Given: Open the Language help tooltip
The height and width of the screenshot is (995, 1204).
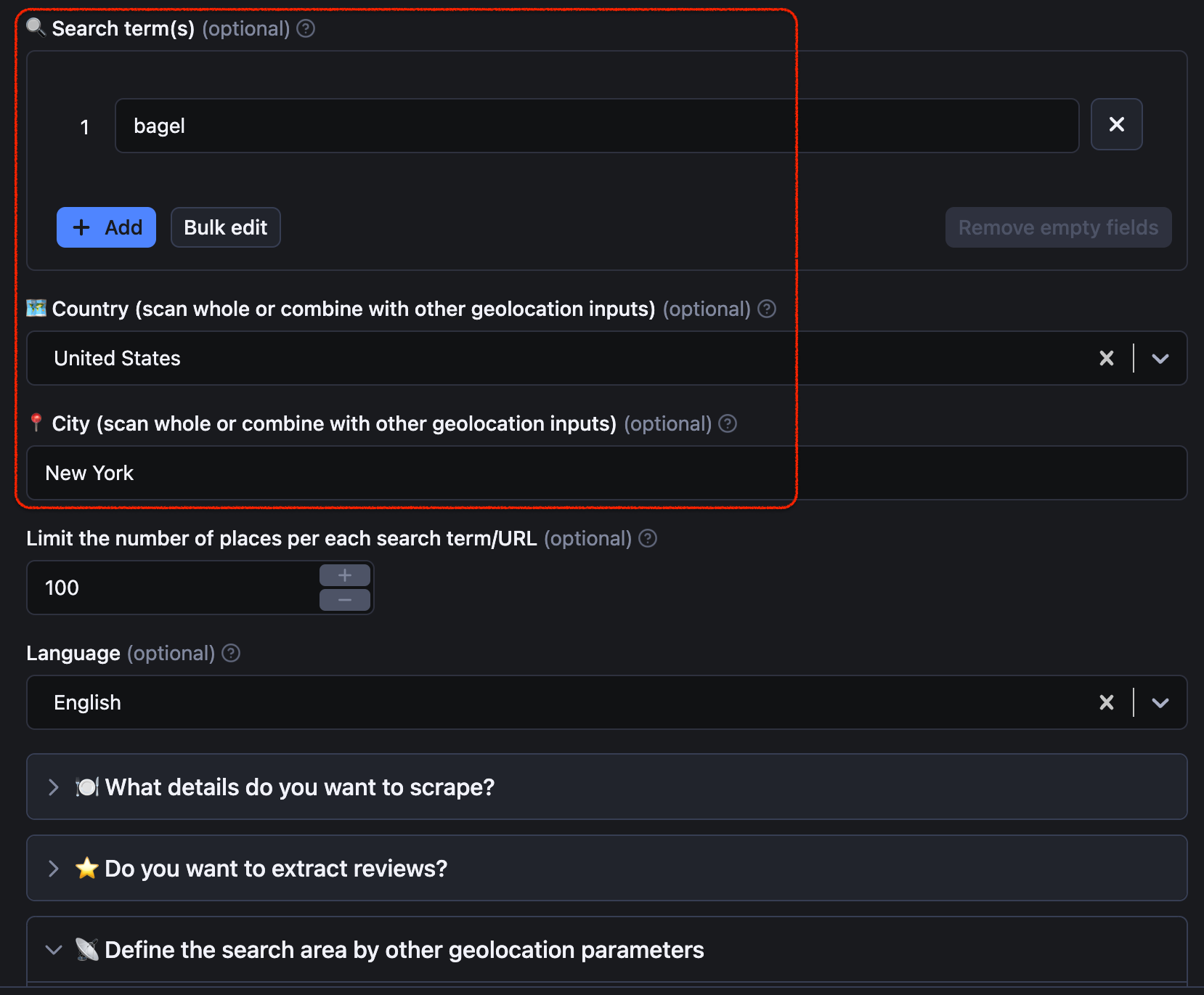Looking at the screenshot, I should coord(231,653).
